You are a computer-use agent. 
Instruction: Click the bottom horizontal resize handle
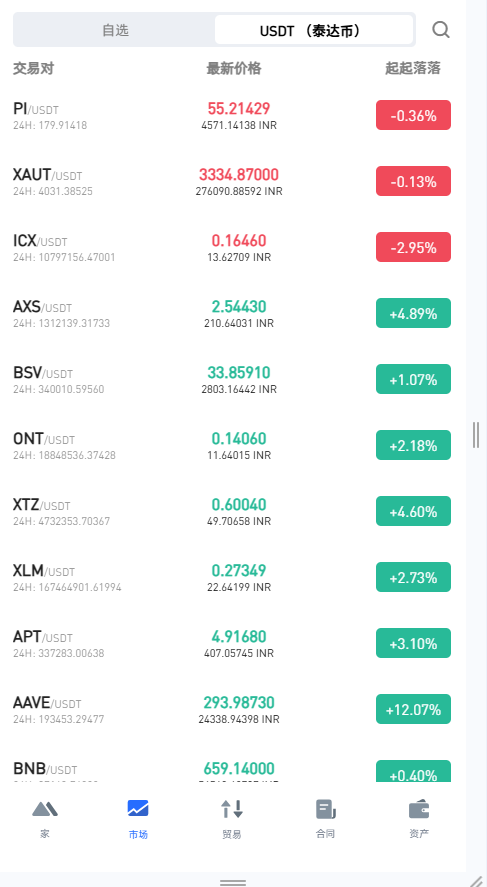233,882
